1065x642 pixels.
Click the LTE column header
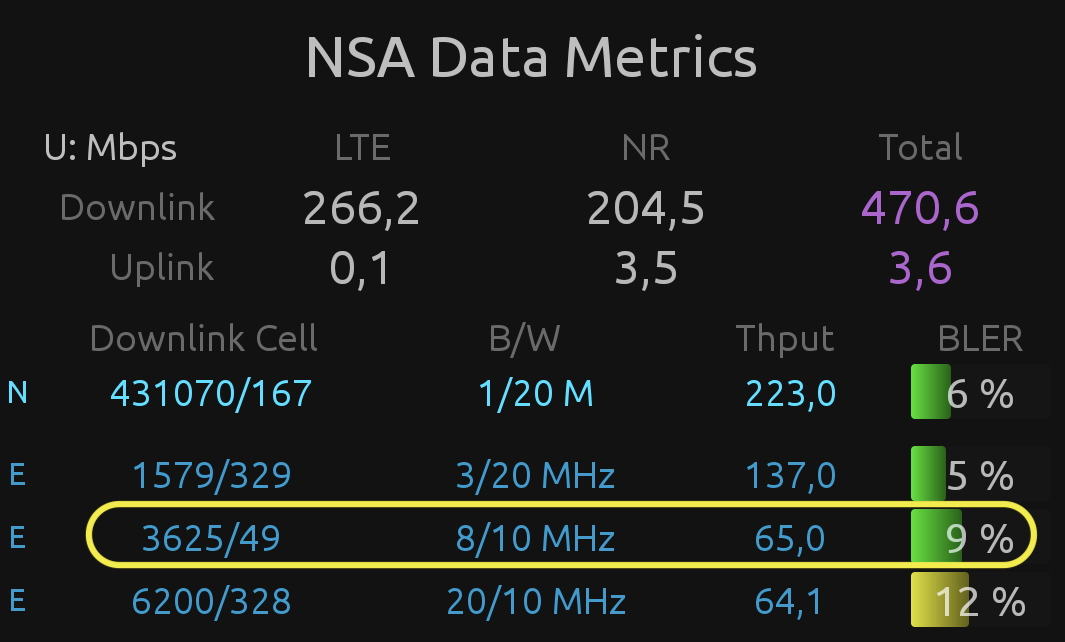click(362, 148)
